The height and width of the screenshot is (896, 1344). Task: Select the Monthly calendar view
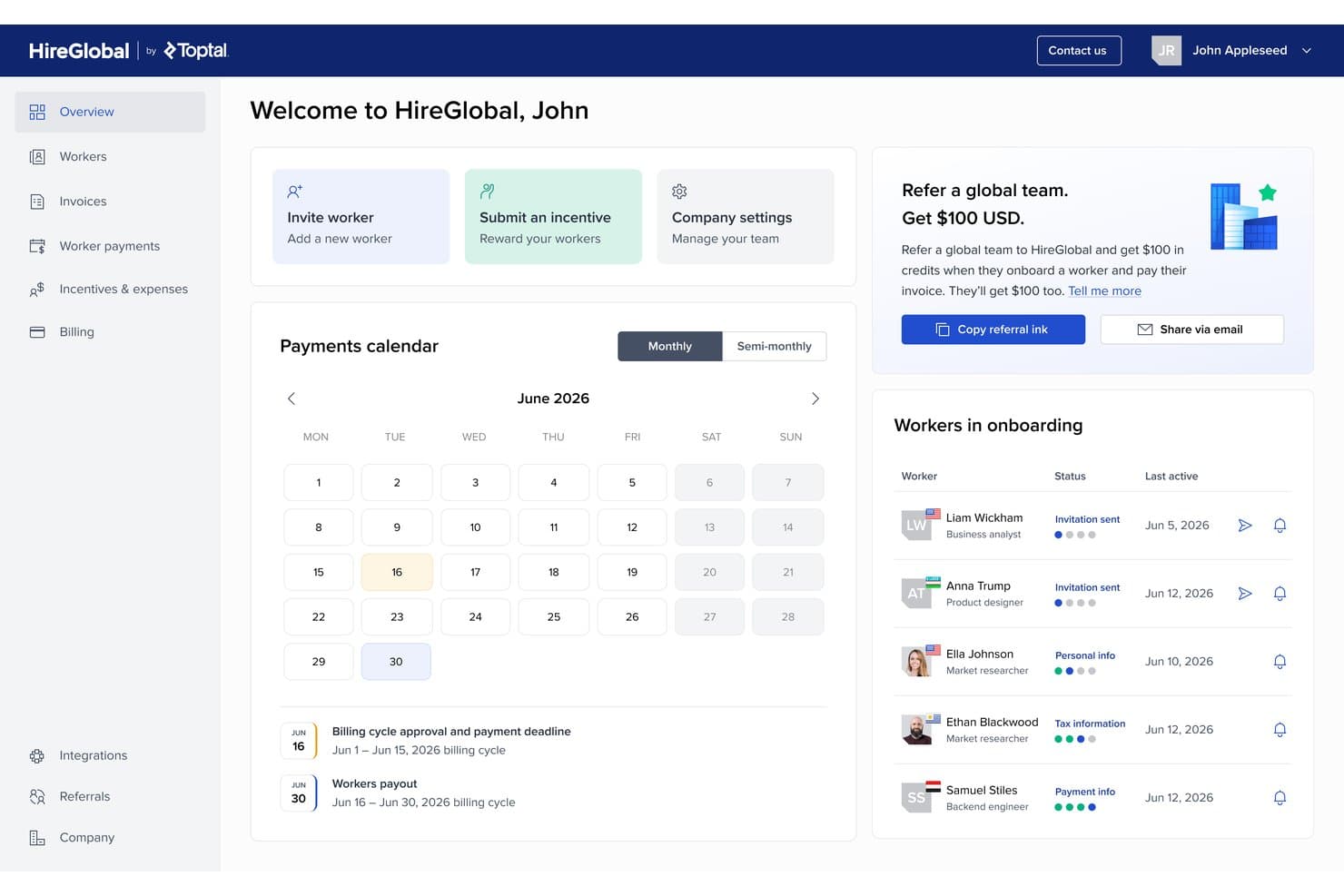(x=670, y=346)
